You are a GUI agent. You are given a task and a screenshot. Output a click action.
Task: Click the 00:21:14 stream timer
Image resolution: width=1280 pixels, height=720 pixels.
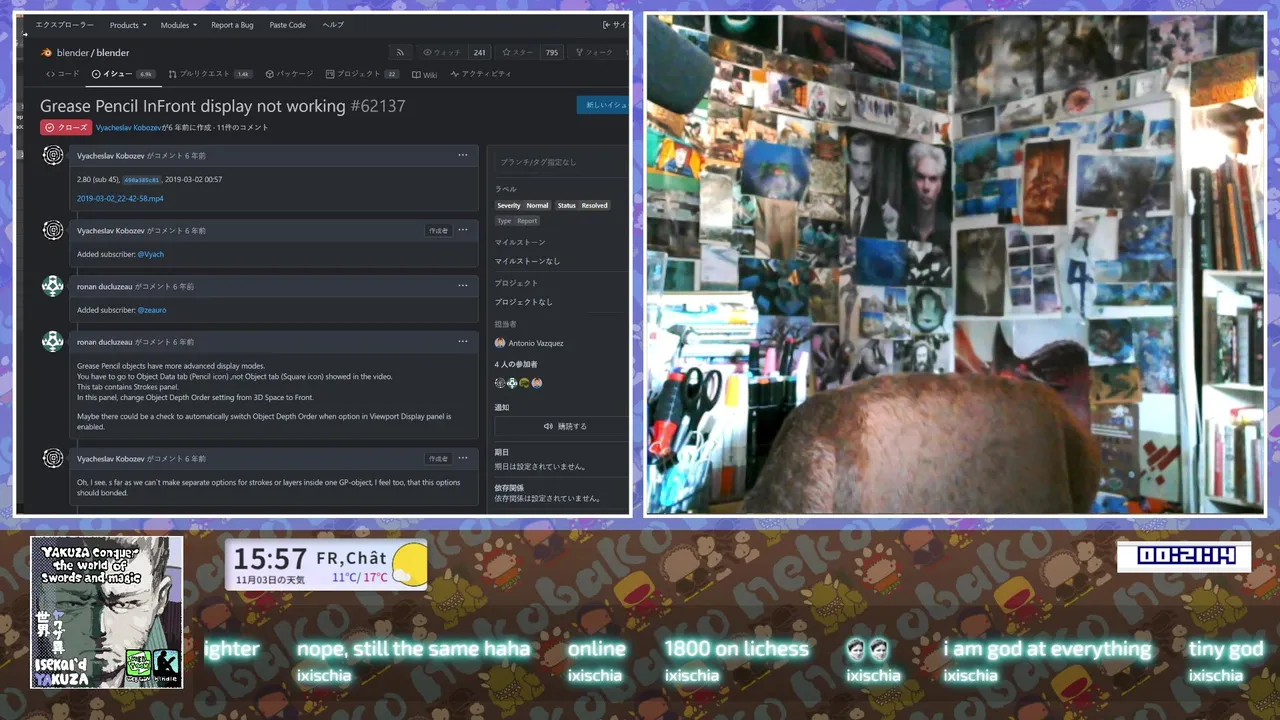click(1184, 556)
